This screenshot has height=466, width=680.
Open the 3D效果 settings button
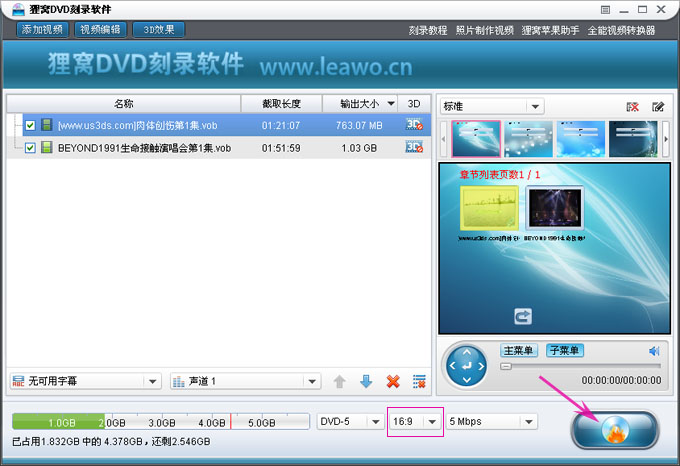click(x=159, y=29)
